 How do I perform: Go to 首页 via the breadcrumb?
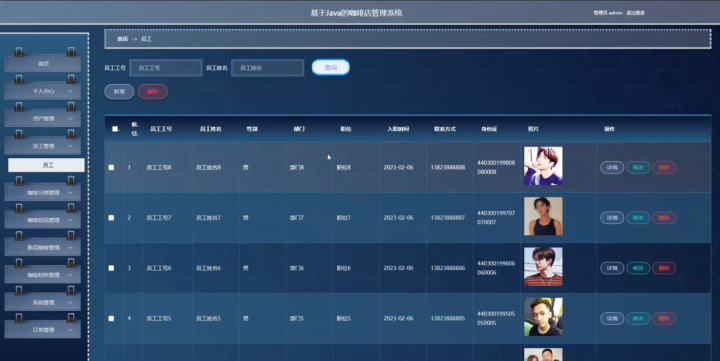122,39
